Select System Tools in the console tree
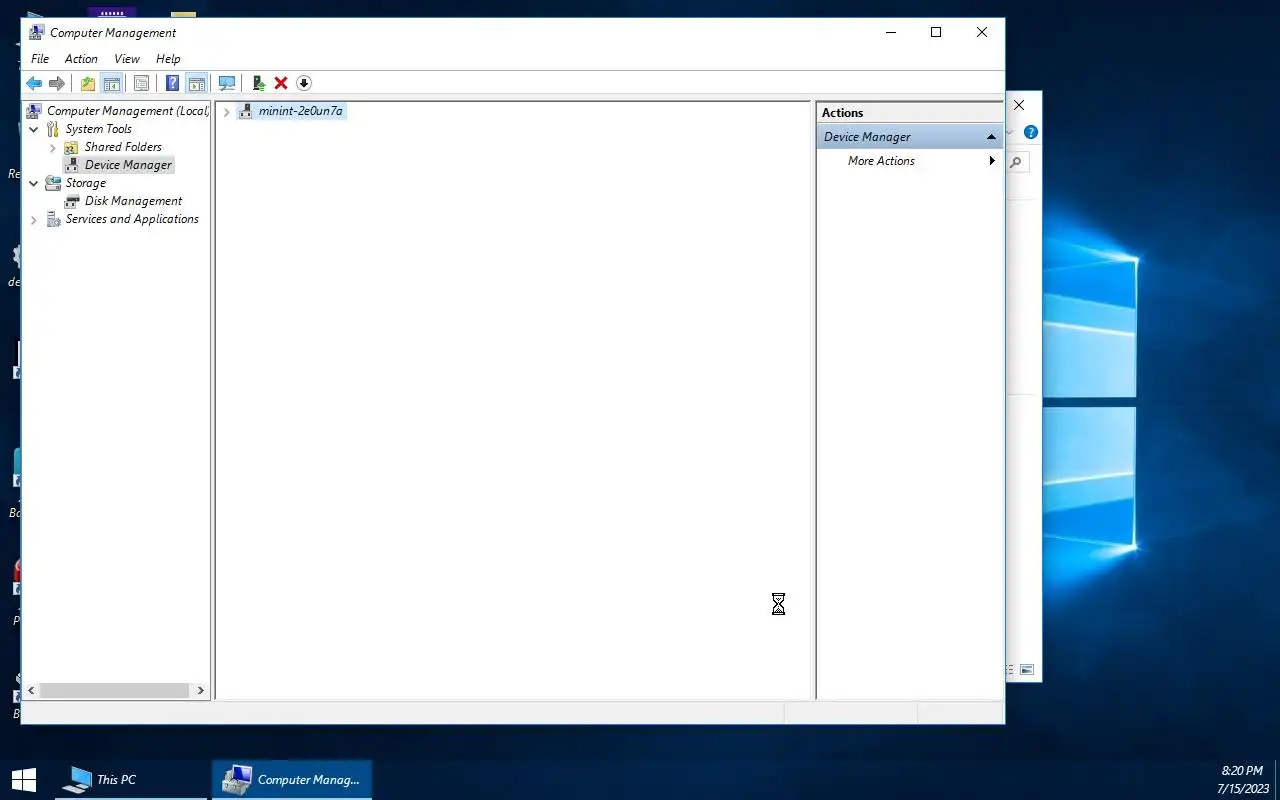1280x800 pixels. coord(98,129)
